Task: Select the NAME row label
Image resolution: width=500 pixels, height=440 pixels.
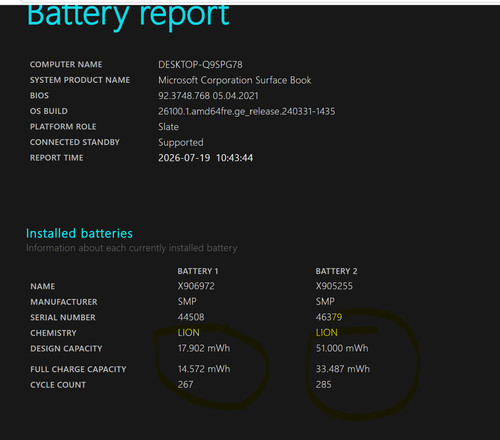Action: 43,287
